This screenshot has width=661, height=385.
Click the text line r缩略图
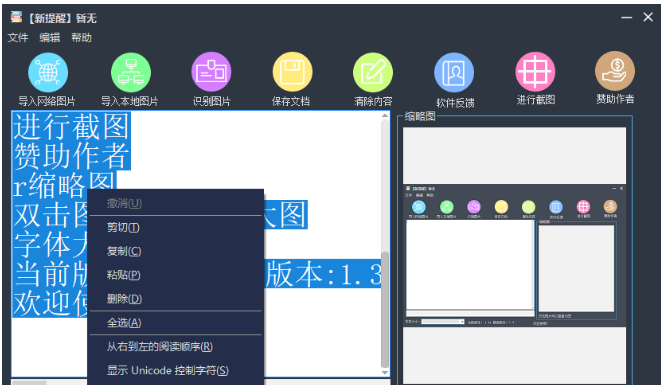(64, 185)
